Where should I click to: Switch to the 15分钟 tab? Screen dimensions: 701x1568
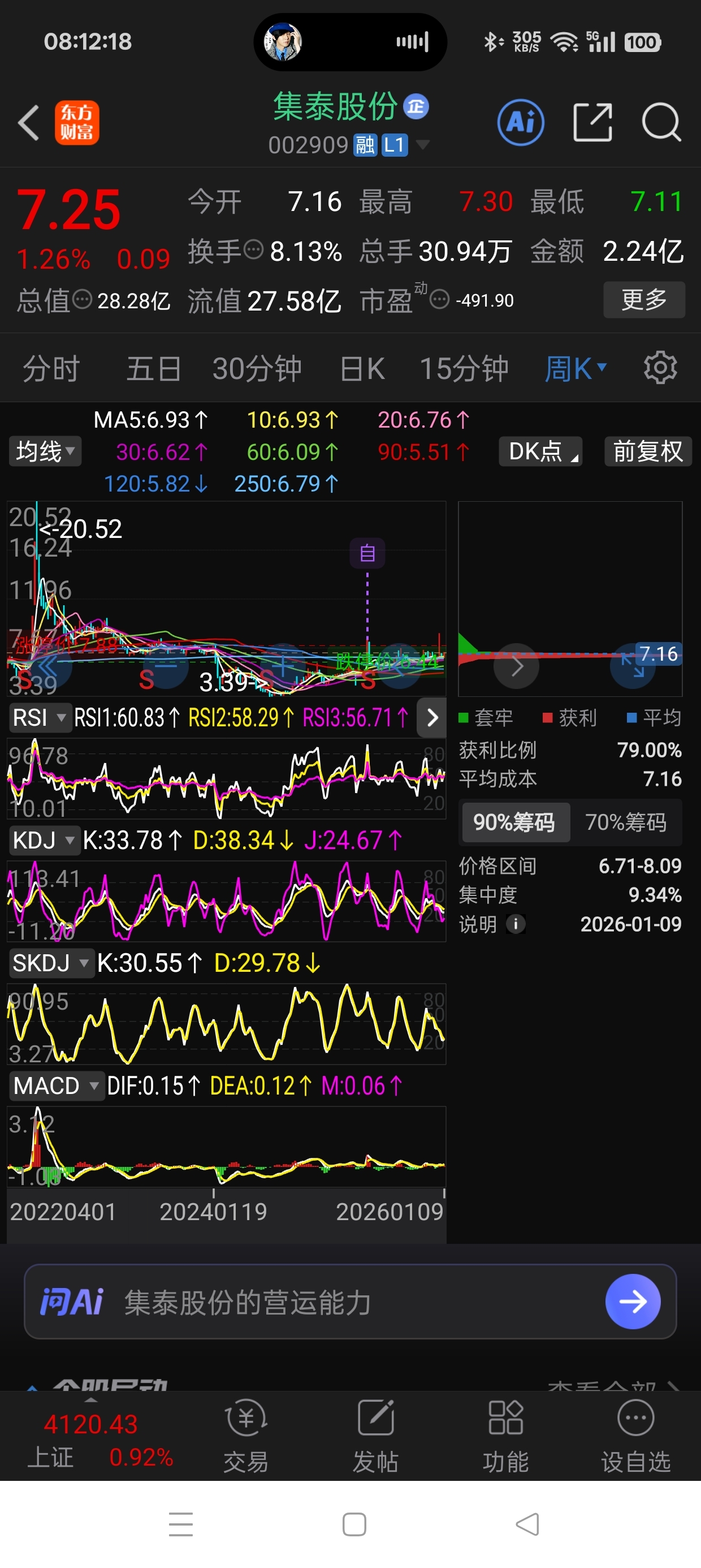click(464, 368)
